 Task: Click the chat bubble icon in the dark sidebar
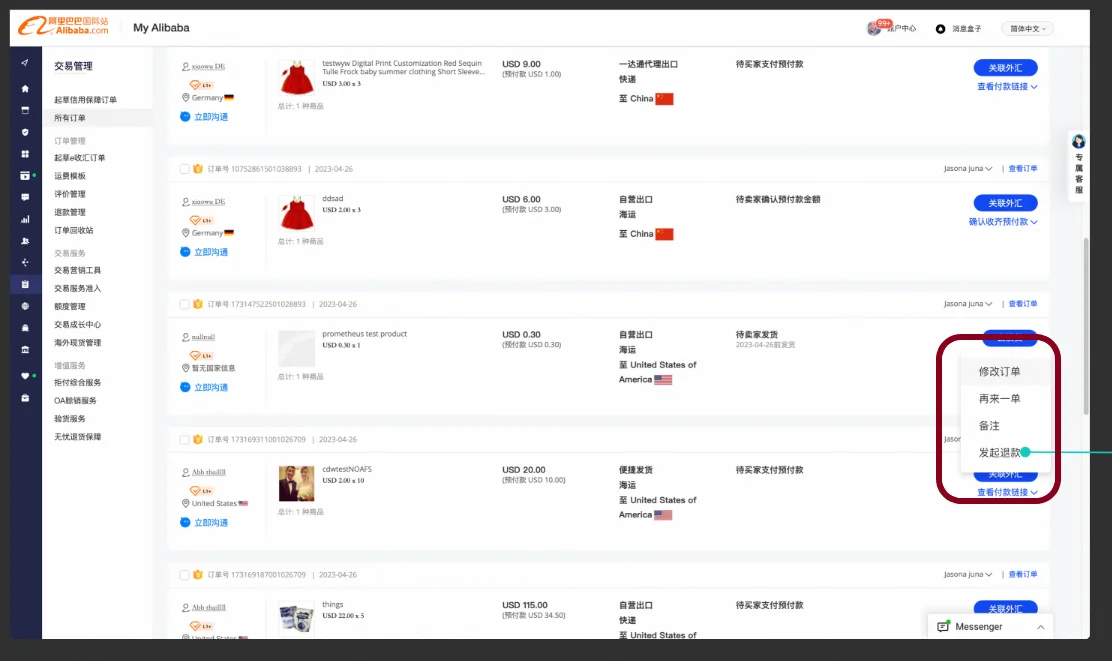click(x=25, y=197)
